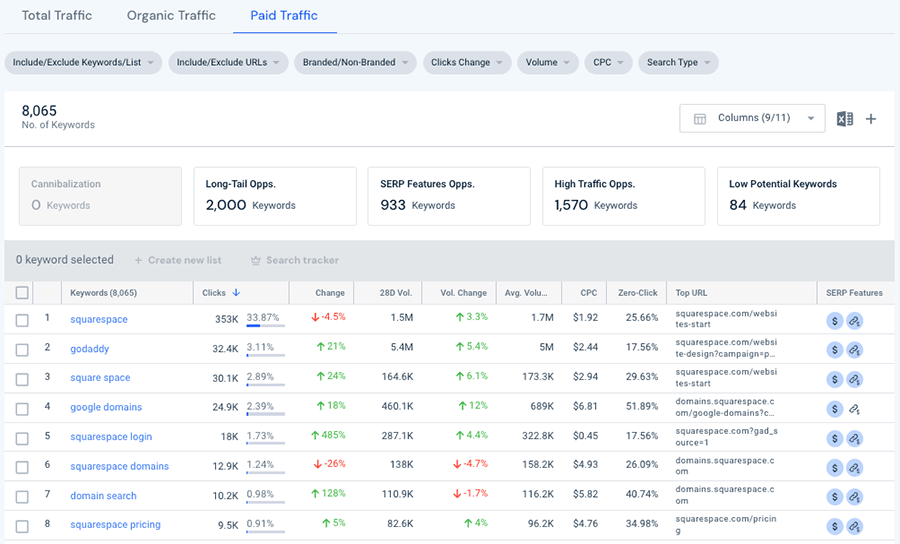
Task: Click the sitelinks icon in google domains row
Action: tap(855, 409)
